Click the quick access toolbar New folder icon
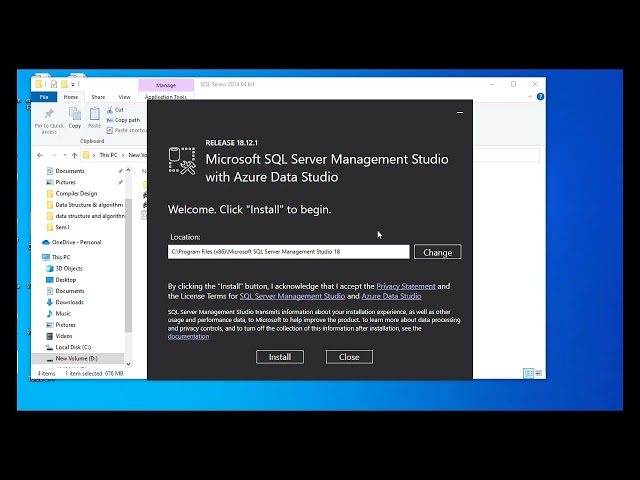This screenshot has height=480, width=640. tap(64, 84)
